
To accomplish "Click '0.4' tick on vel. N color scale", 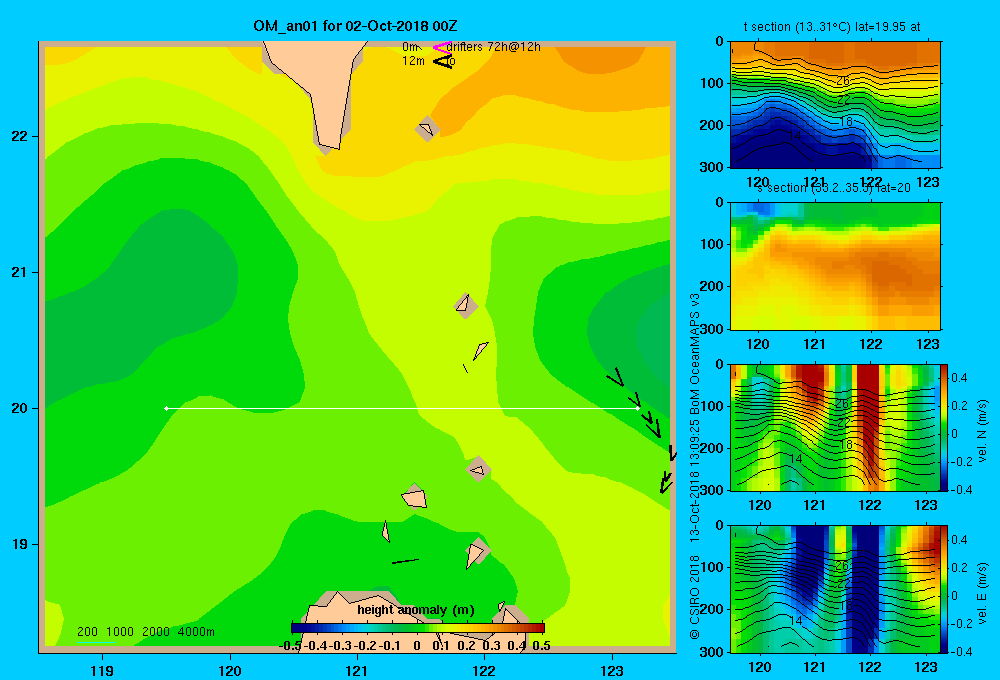I will [x=959, y=378].
